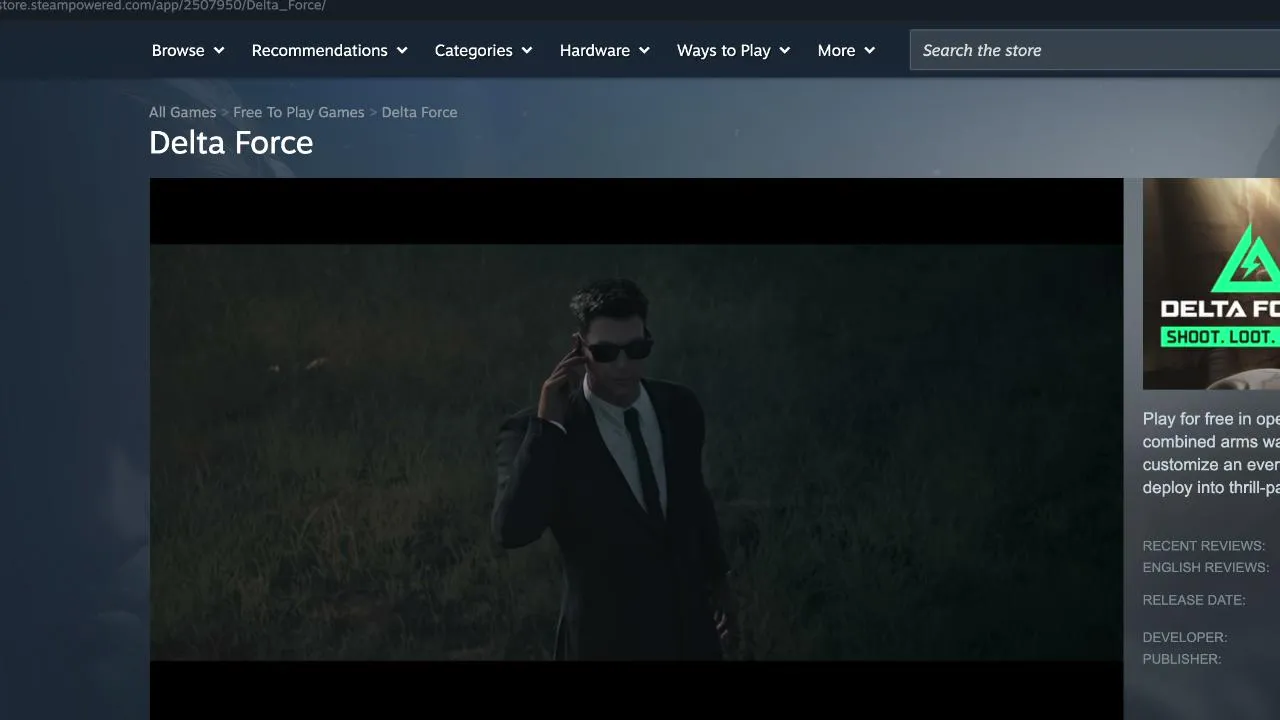Click the DEVELOPER label
The height and width of the screenshot is (720, 1280).
tap(1185, 637)
